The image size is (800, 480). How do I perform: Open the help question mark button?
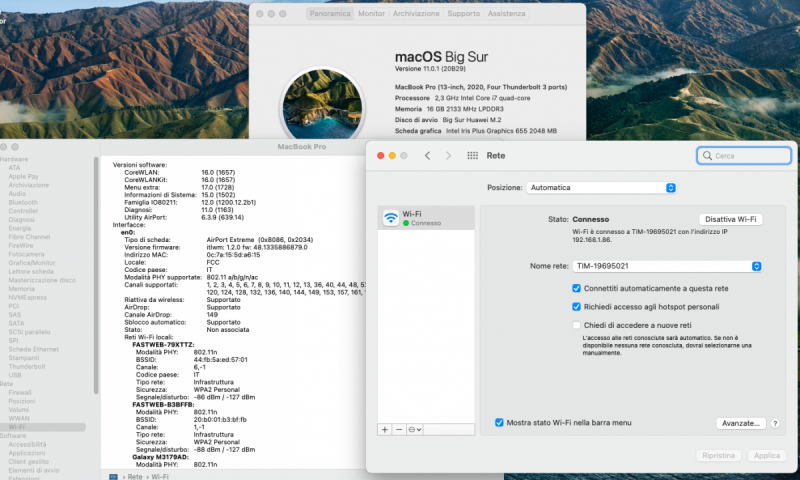[775, 424]
